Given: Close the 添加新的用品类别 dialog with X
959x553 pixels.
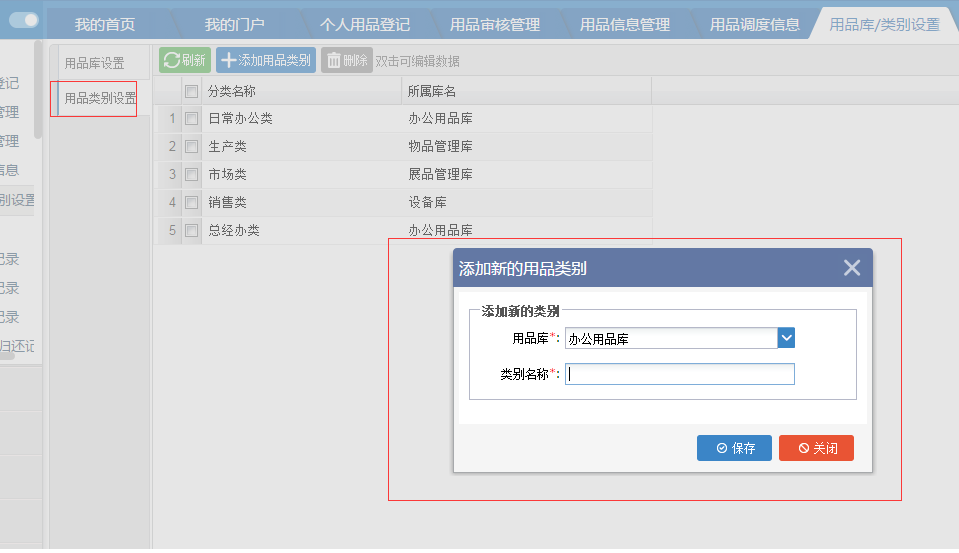Looking at the screenshot, I should pyautogui.click(x=852, y=268).
